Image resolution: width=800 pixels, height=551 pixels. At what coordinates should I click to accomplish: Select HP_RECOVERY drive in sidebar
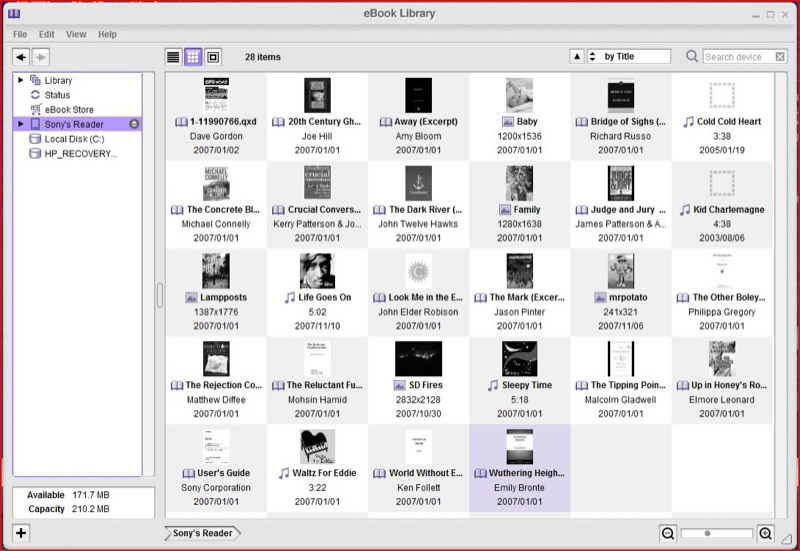pos(81,154)
